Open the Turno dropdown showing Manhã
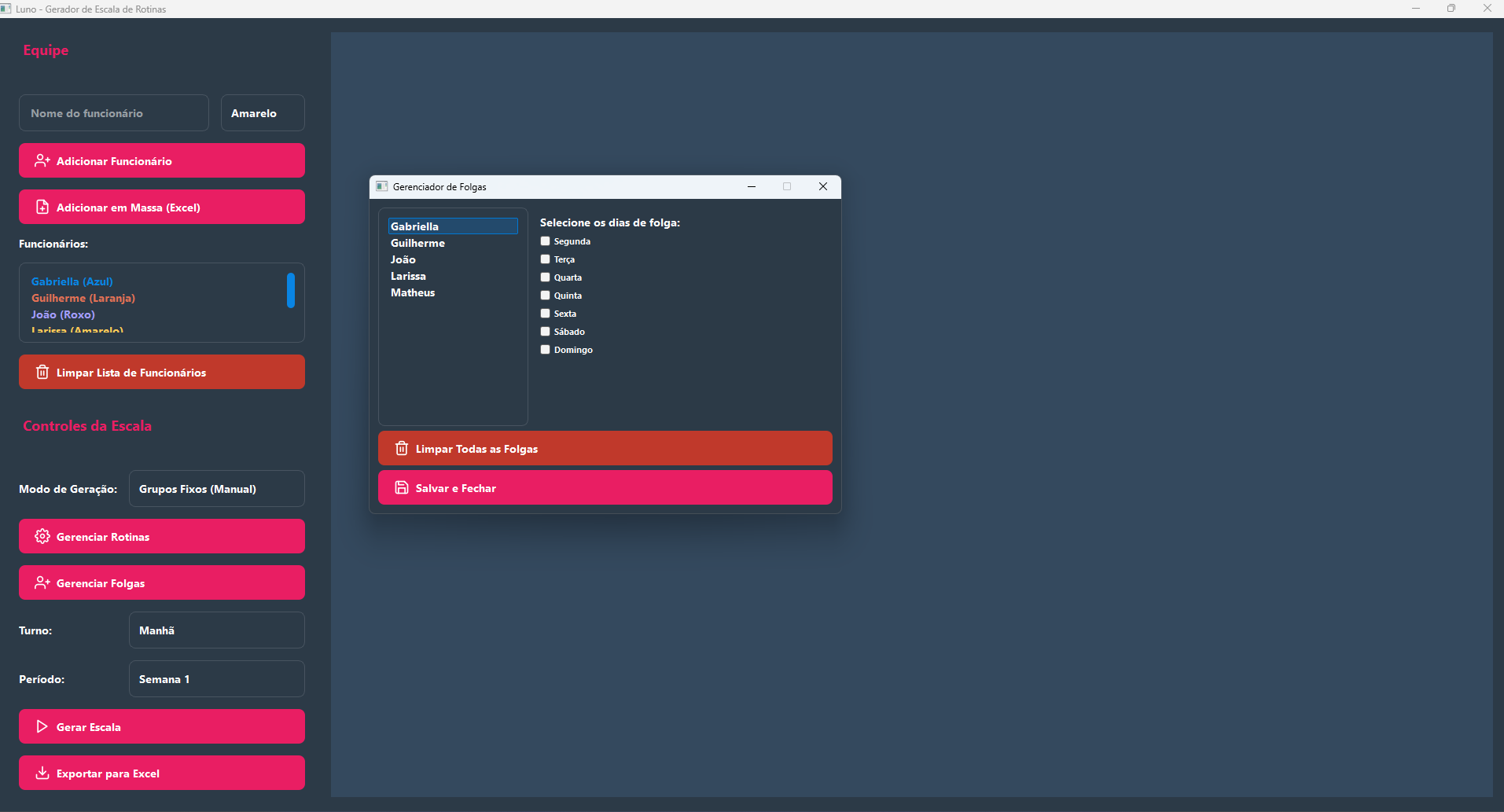 216,630
